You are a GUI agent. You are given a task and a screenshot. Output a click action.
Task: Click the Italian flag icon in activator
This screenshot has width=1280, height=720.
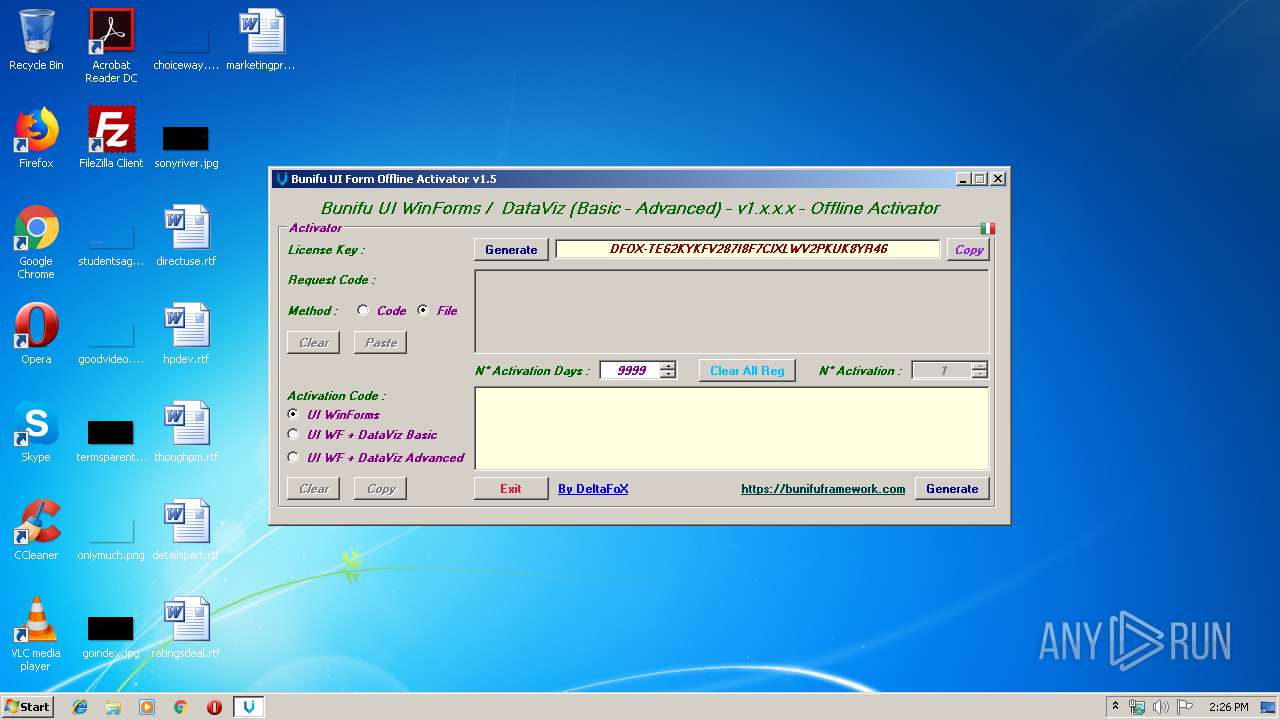(x=988, y=228)
